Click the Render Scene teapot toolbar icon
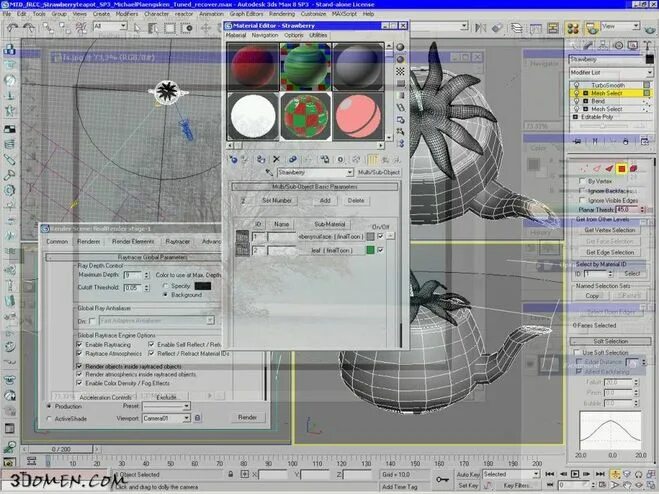 (591, 28)
